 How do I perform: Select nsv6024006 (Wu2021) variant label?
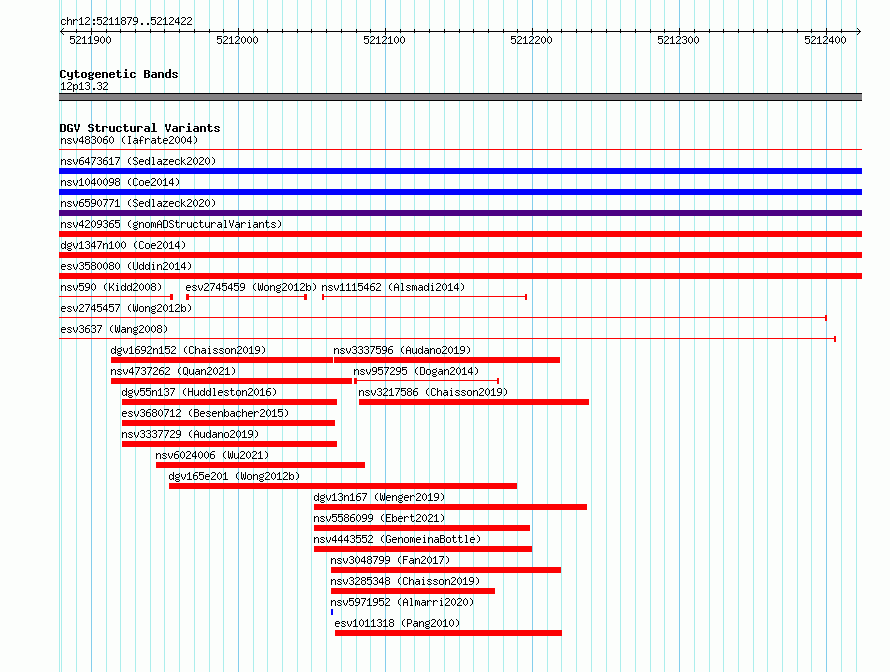pyautogui.click(x=212, y=455)
